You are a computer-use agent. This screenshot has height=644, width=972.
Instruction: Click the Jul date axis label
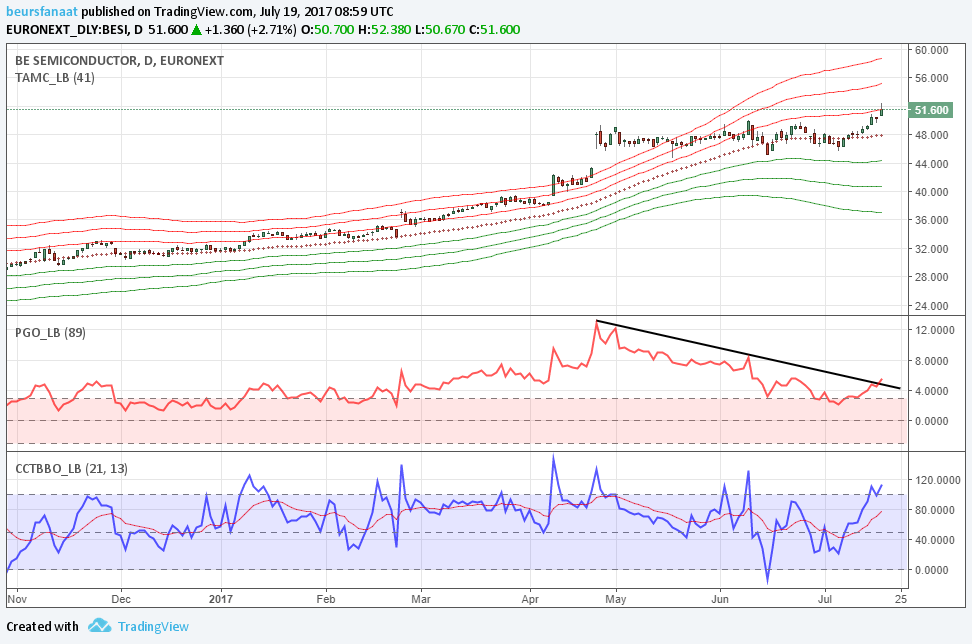[824, 599]
